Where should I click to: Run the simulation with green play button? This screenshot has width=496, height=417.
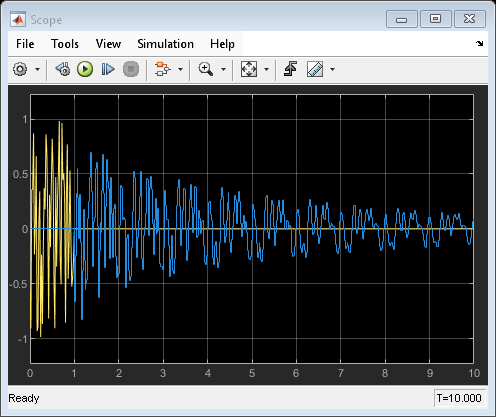pyautogui.click(x=85, y=69)
